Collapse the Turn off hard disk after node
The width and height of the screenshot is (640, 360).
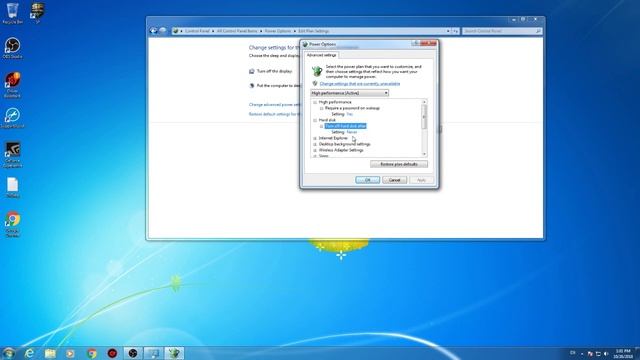point(321,127)
